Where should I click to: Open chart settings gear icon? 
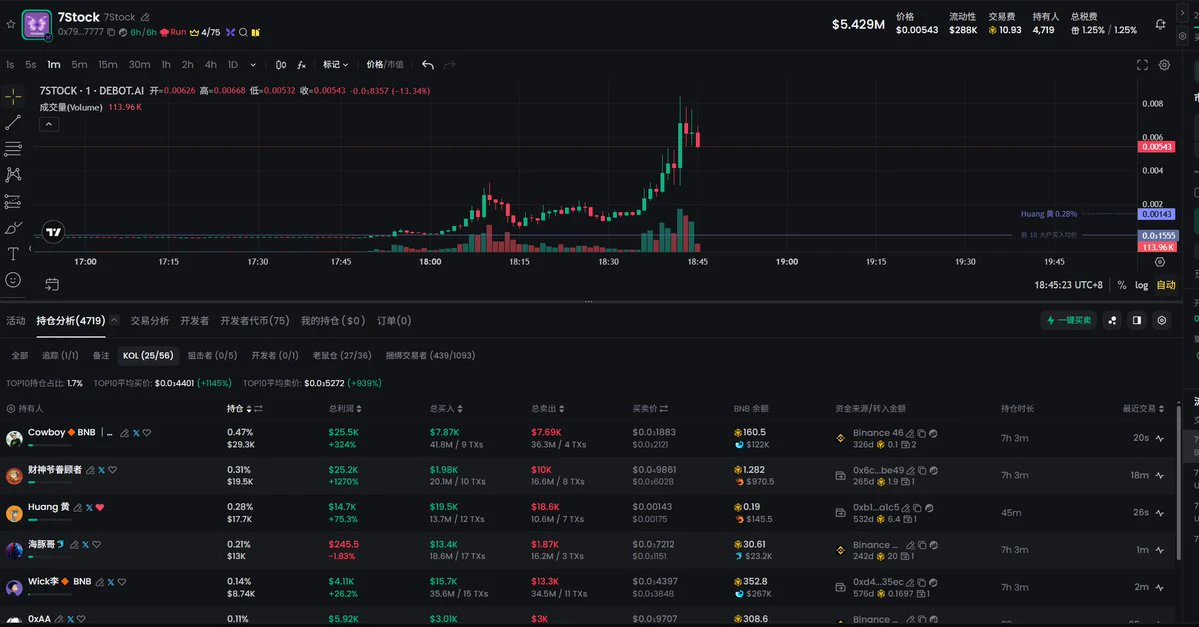(1164, 65)
